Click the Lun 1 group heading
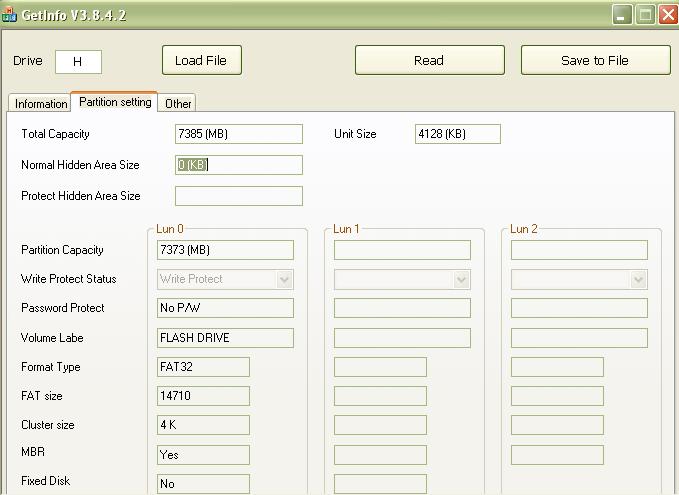Viewport: 679px width, 495px height. pyautogui.click(x=346, y=229)
